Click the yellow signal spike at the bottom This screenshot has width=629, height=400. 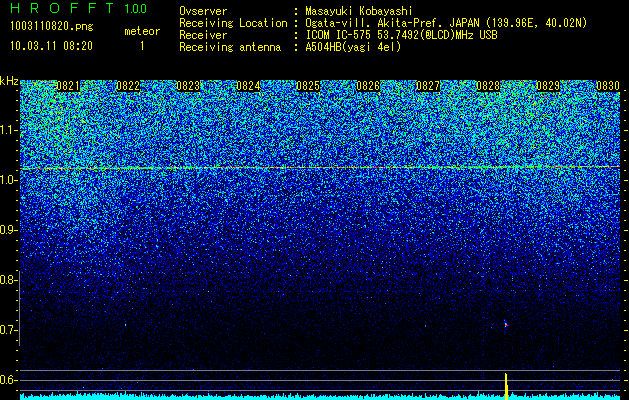point(506,386)
